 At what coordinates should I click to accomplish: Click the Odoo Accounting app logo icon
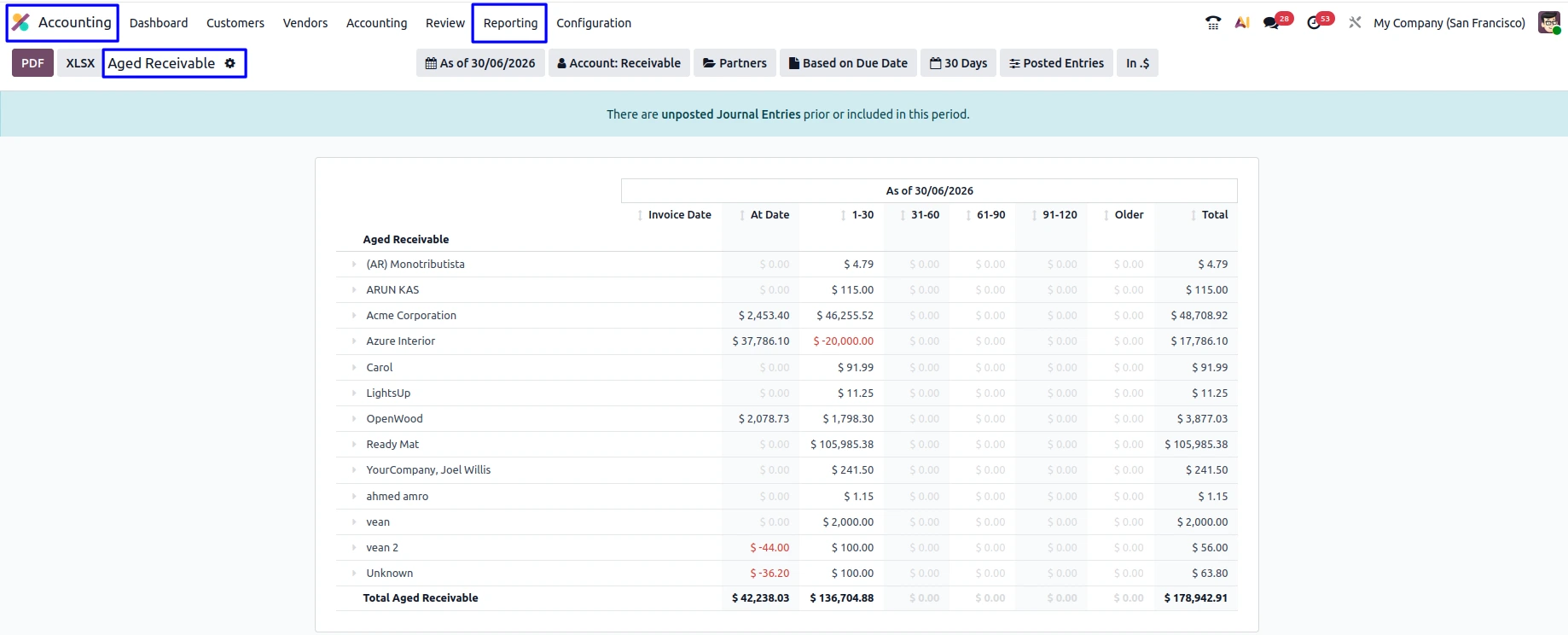click(x=20, y=22)
